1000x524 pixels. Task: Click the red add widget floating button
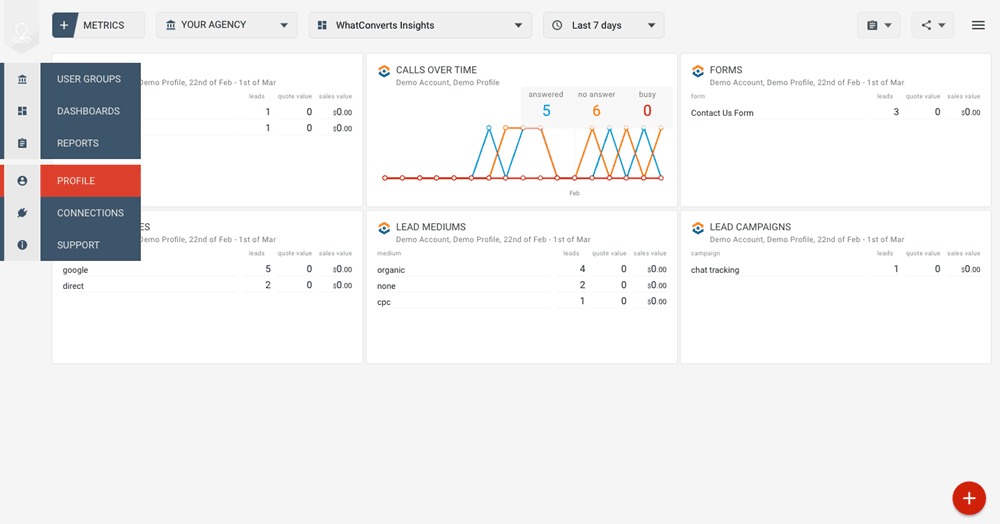pyautogui.click(x=969, y=498)
